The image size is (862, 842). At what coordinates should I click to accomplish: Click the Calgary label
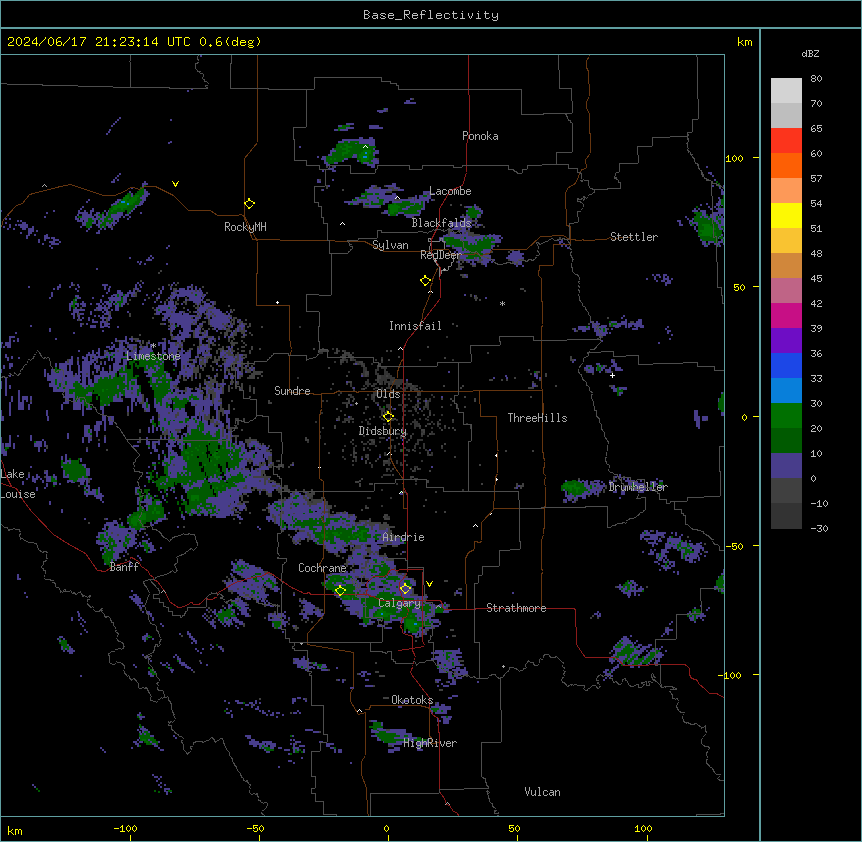point(399,603)
